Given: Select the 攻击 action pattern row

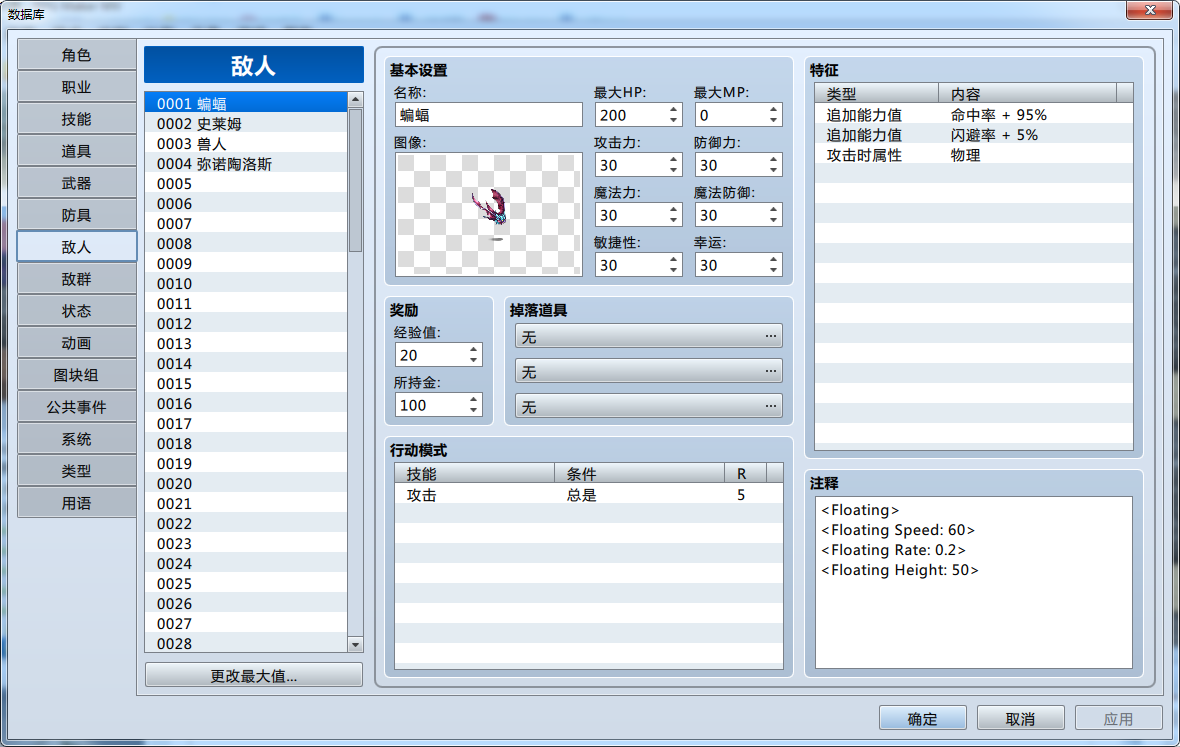Looking at the screenshot, I should tap(588, 495).
